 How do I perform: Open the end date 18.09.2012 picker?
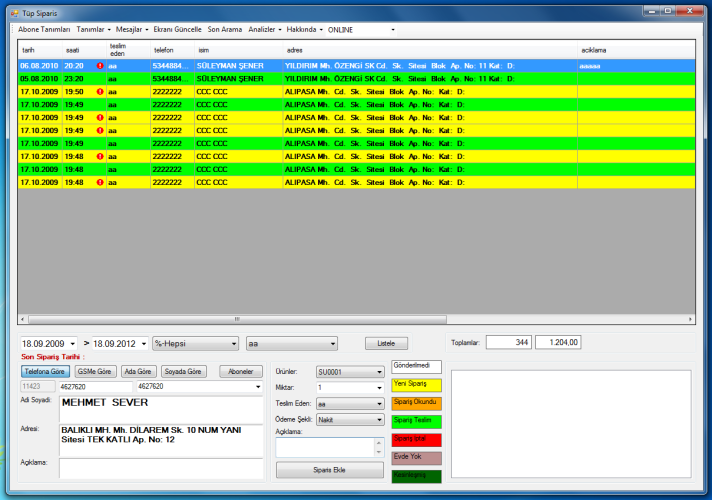click(144, 344)
